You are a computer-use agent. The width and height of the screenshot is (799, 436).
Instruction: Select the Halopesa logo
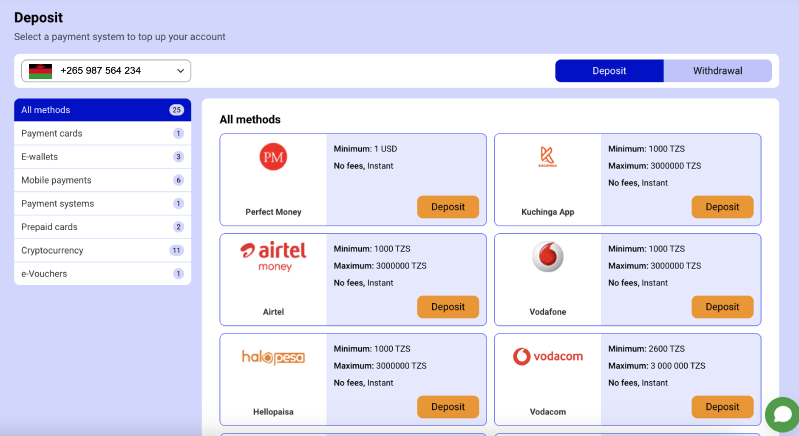tap(273, 357)
